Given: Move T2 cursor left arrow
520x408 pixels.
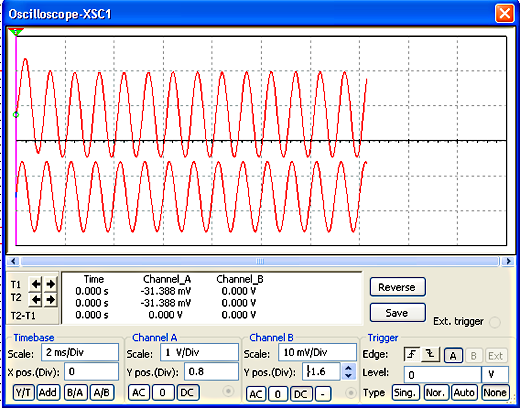Looking at the screenshot, I should click(x=36, y=300).
